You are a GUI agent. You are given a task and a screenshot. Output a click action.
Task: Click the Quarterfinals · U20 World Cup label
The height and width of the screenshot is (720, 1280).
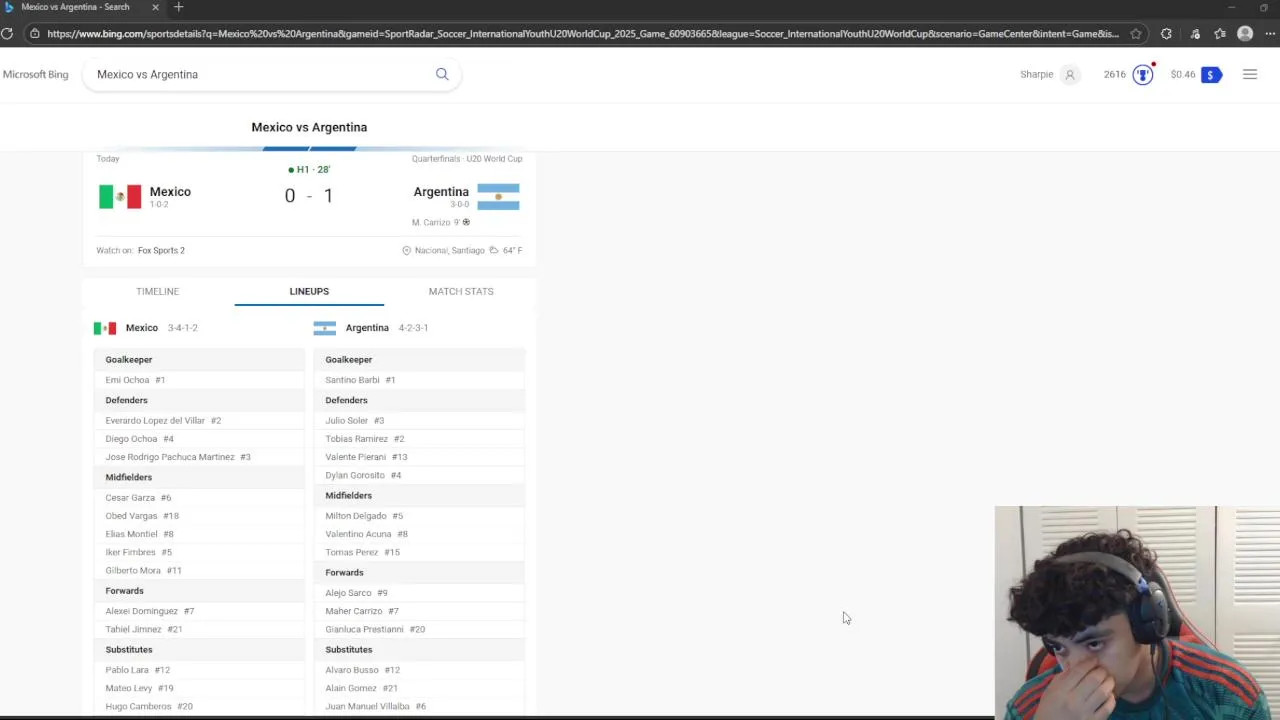click(467, 159)
